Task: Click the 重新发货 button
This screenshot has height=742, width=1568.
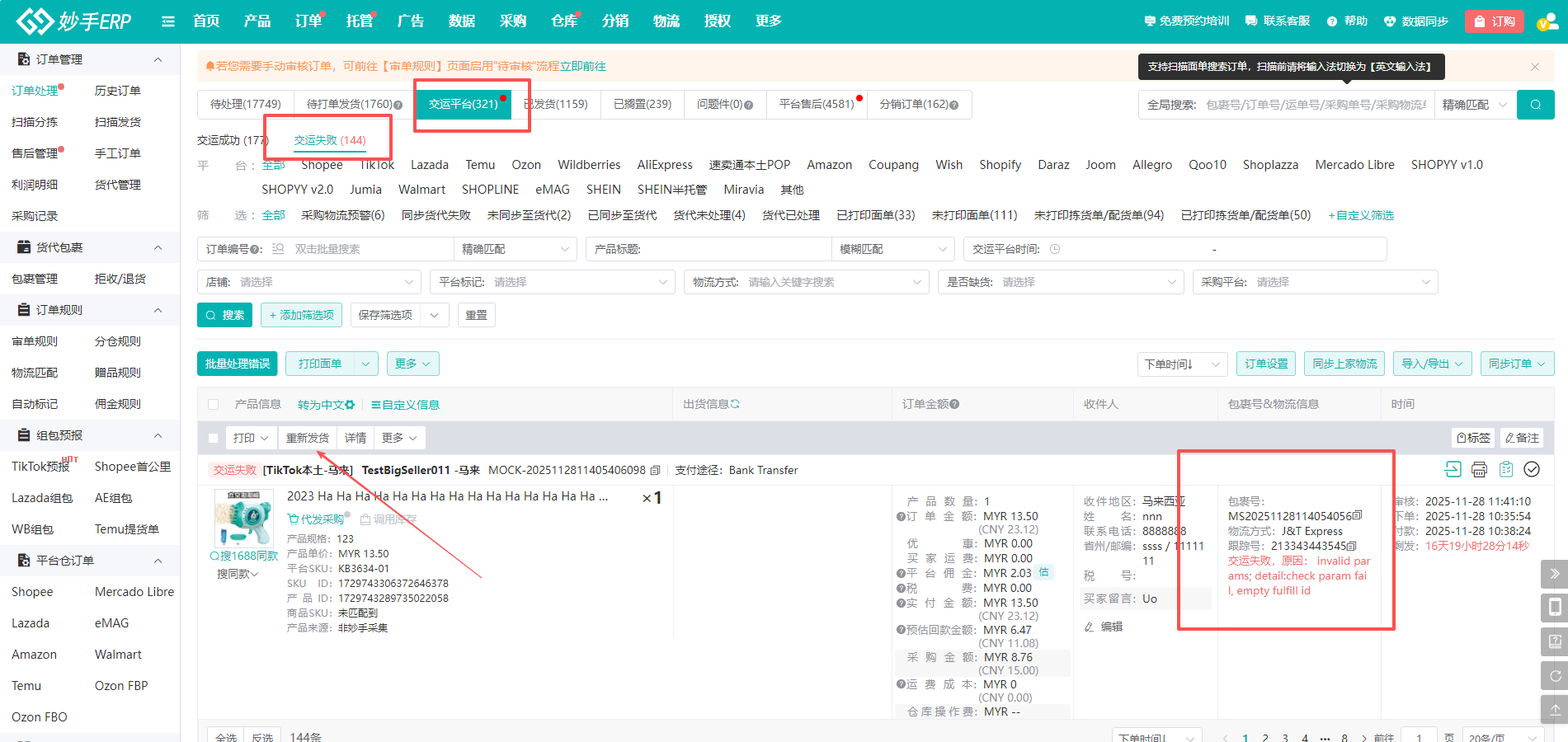Action: (x=307, y=438)
